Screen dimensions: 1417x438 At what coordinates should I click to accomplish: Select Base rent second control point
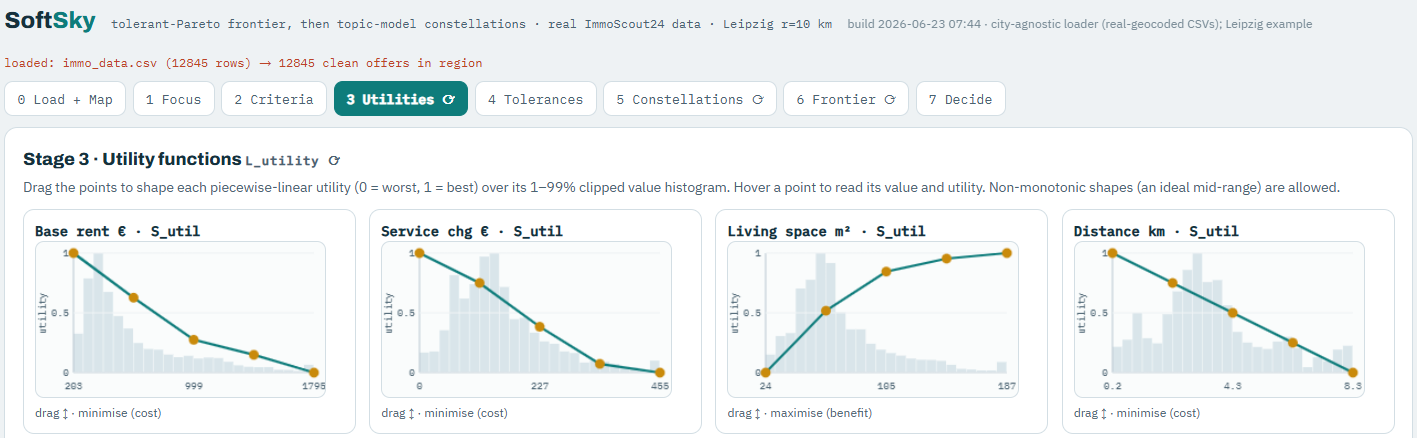[x=133, y=297]
